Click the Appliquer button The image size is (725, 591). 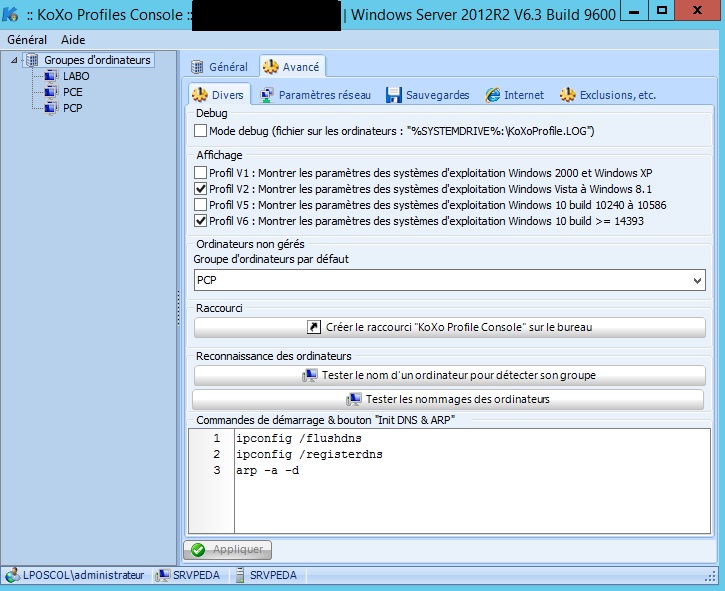(x=227, y=549)
